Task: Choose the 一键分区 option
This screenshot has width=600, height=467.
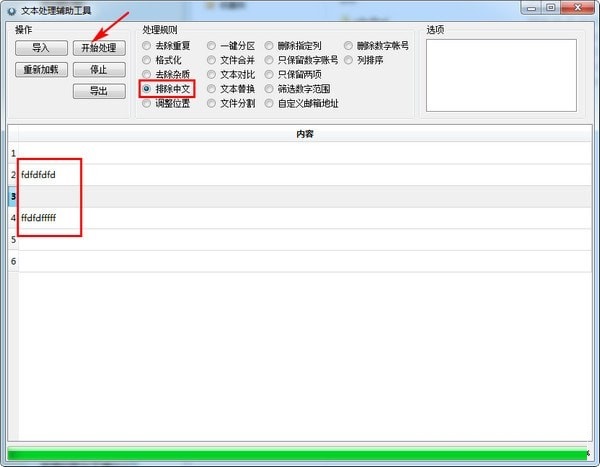Action: point(231,46)
